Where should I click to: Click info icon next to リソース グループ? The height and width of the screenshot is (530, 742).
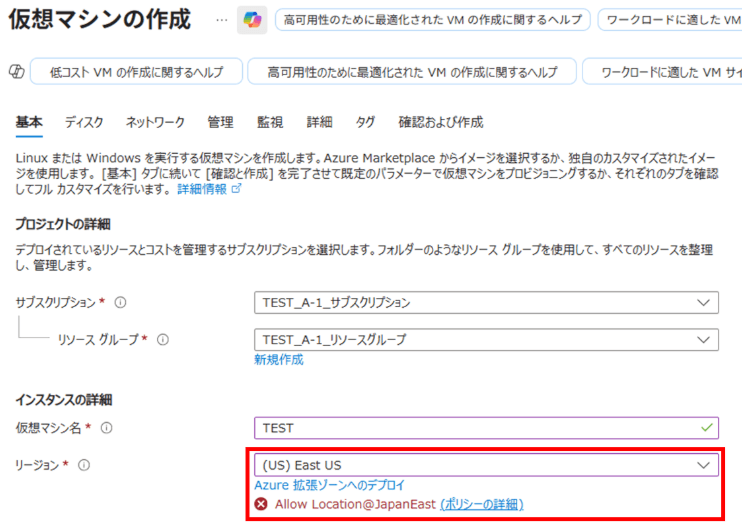tap(163, 340)
